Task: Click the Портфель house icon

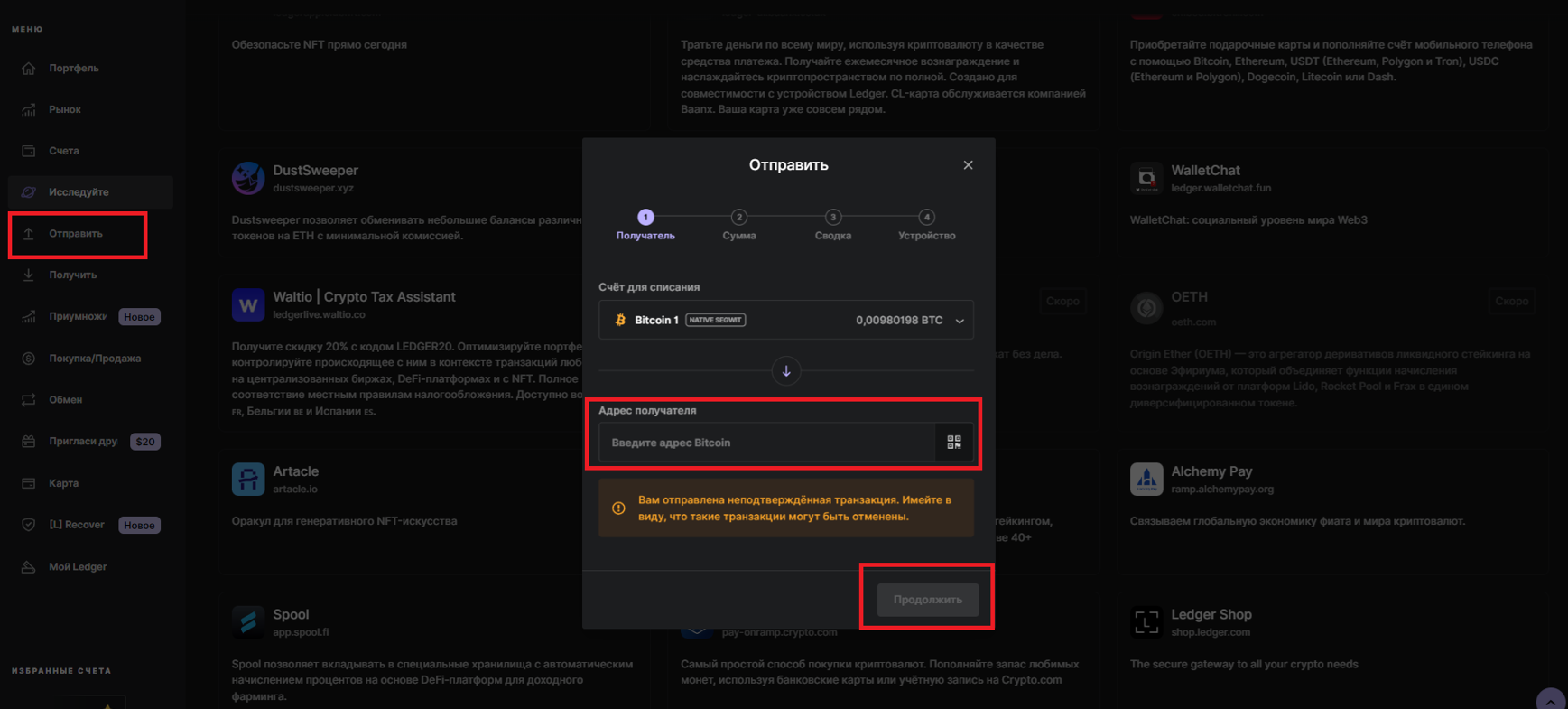Action: coord(29,68)
